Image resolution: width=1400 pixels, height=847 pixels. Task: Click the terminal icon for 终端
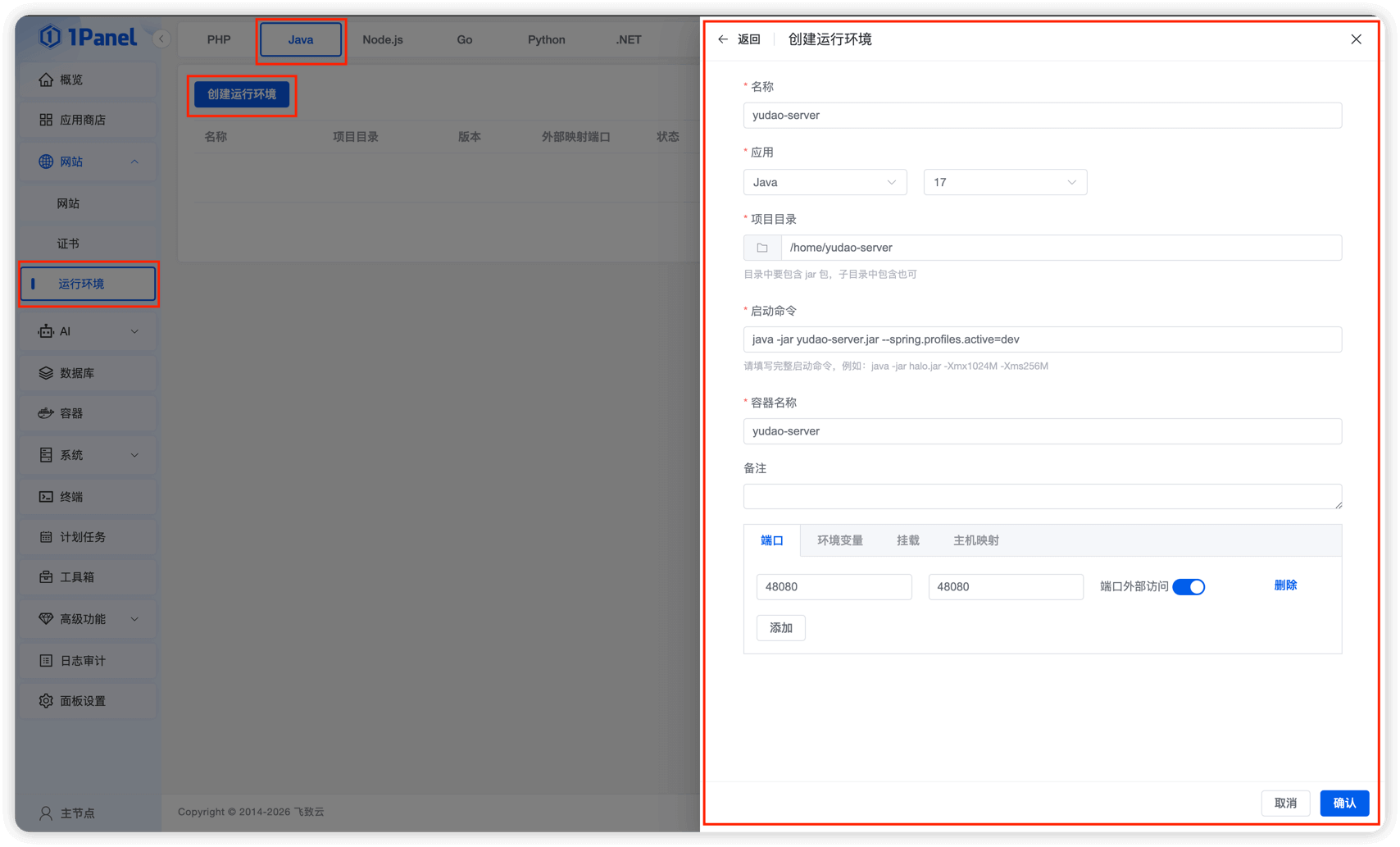(x=46, y=497)
